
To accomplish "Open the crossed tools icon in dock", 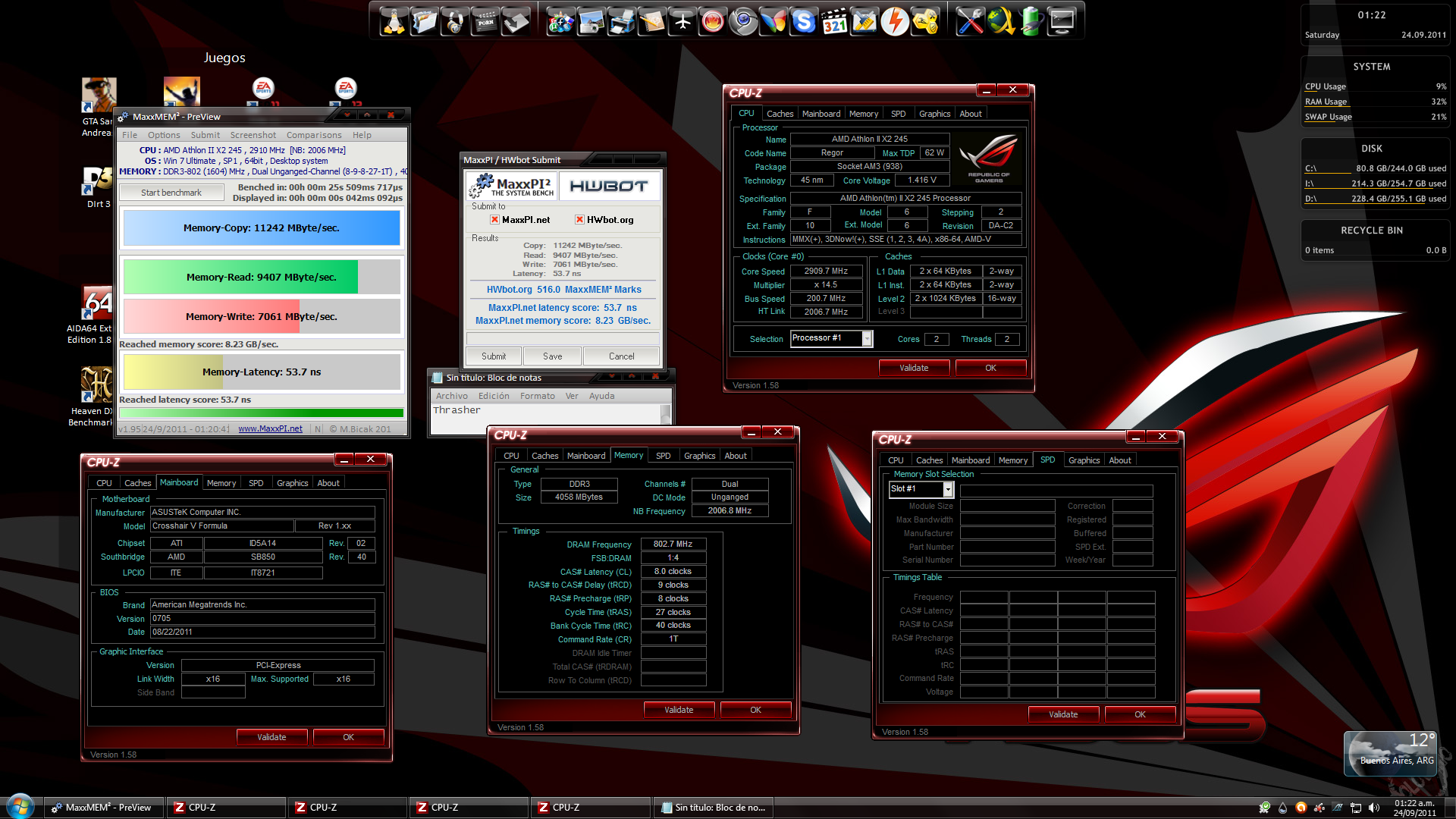I will (970, 21).
